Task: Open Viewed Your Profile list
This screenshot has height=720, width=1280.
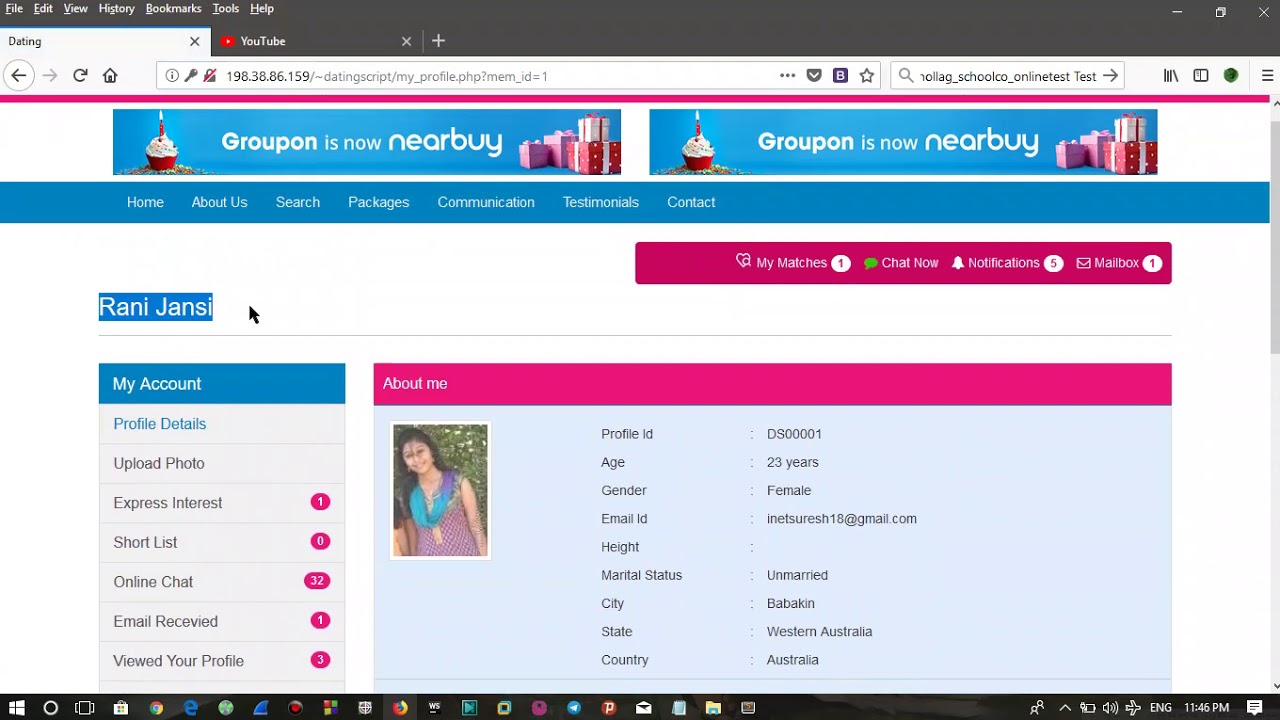Action: coord(222,661)
